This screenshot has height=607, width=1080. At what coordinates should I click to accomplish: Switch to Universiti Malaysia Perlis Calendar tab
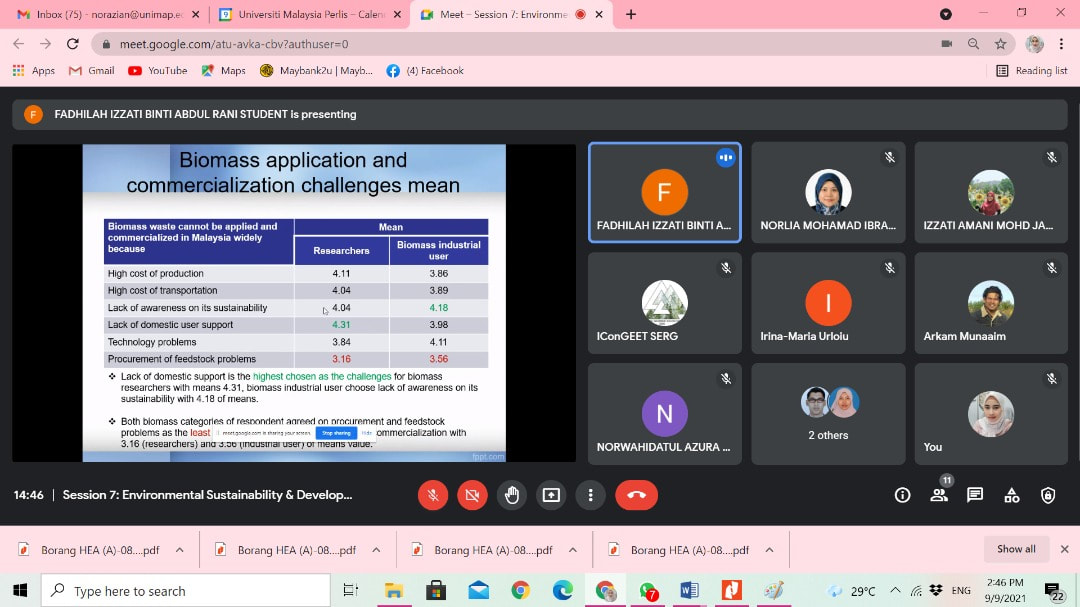coord(307,15)
